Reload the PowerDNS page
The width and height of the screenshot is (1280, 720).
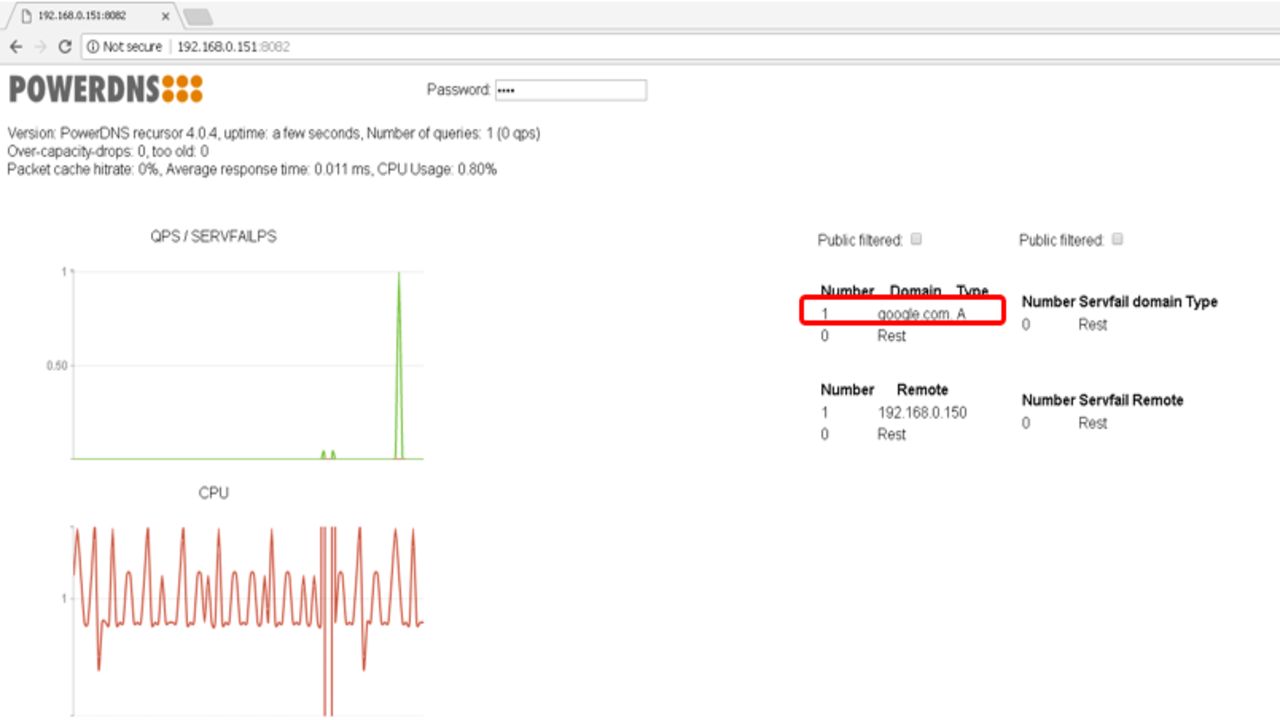pos(65,47)
